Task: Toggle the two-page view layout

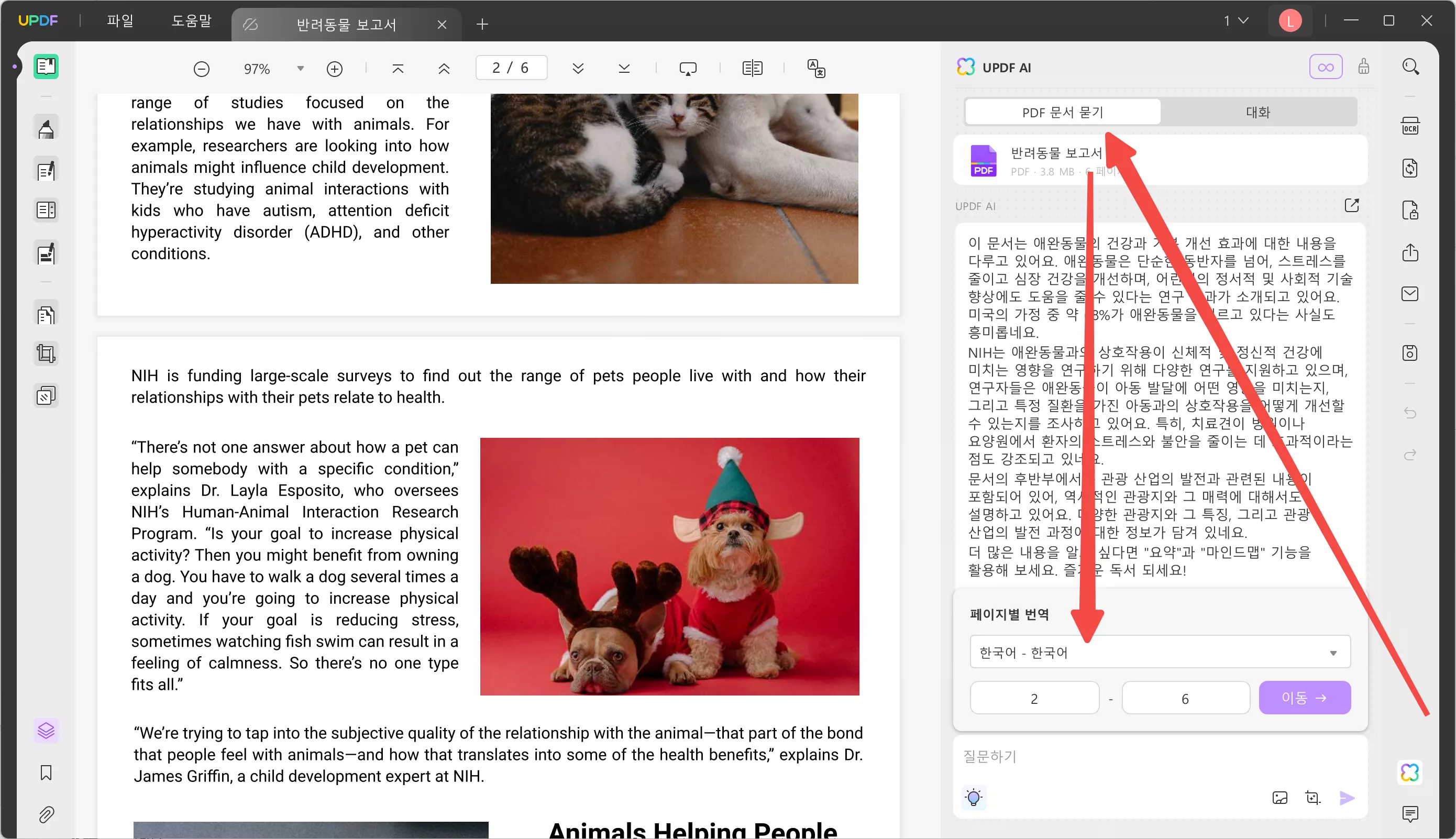Action: [752, 69]
